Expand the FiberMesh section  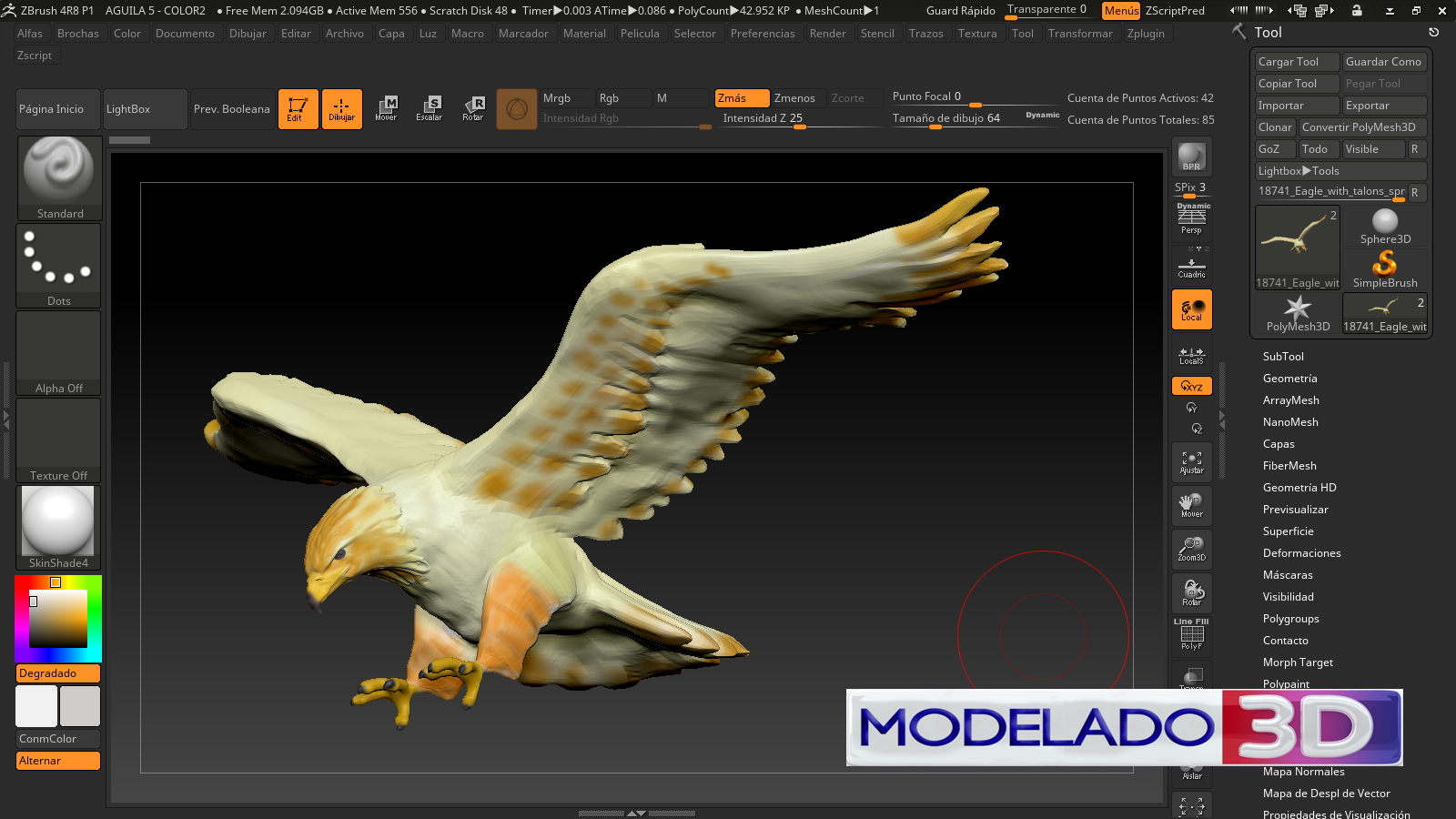(x=1289, y=466)
